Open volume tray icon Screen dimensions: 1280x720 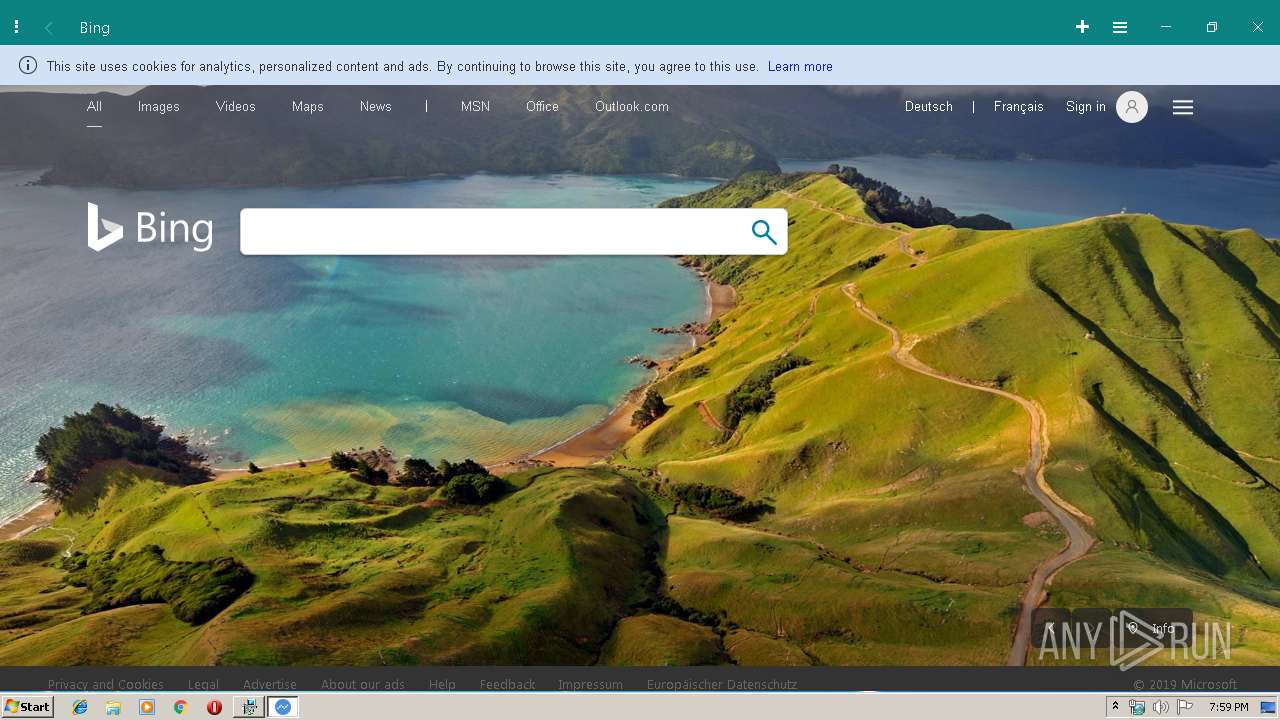click(1160, 707)
